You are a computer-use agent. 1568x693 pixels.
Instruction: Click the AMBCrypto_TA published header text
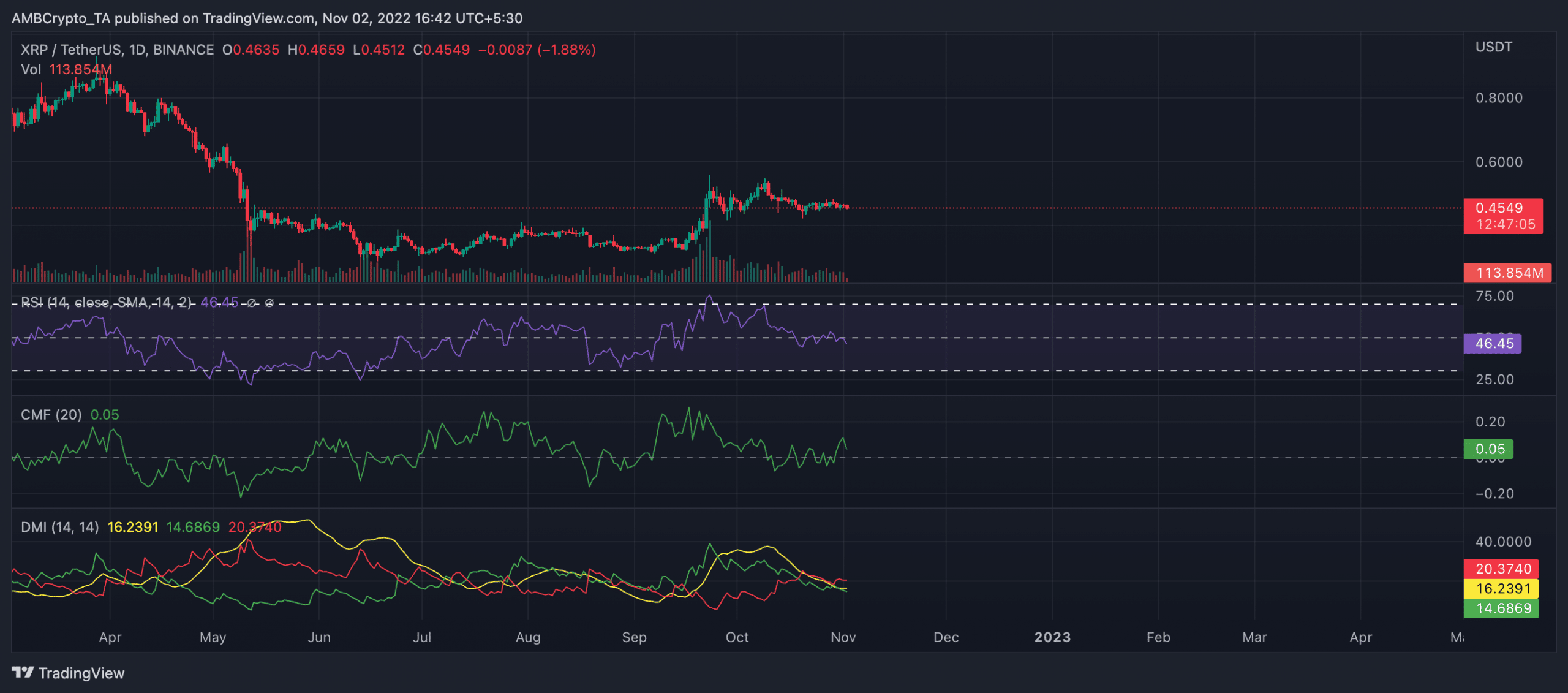267,18
